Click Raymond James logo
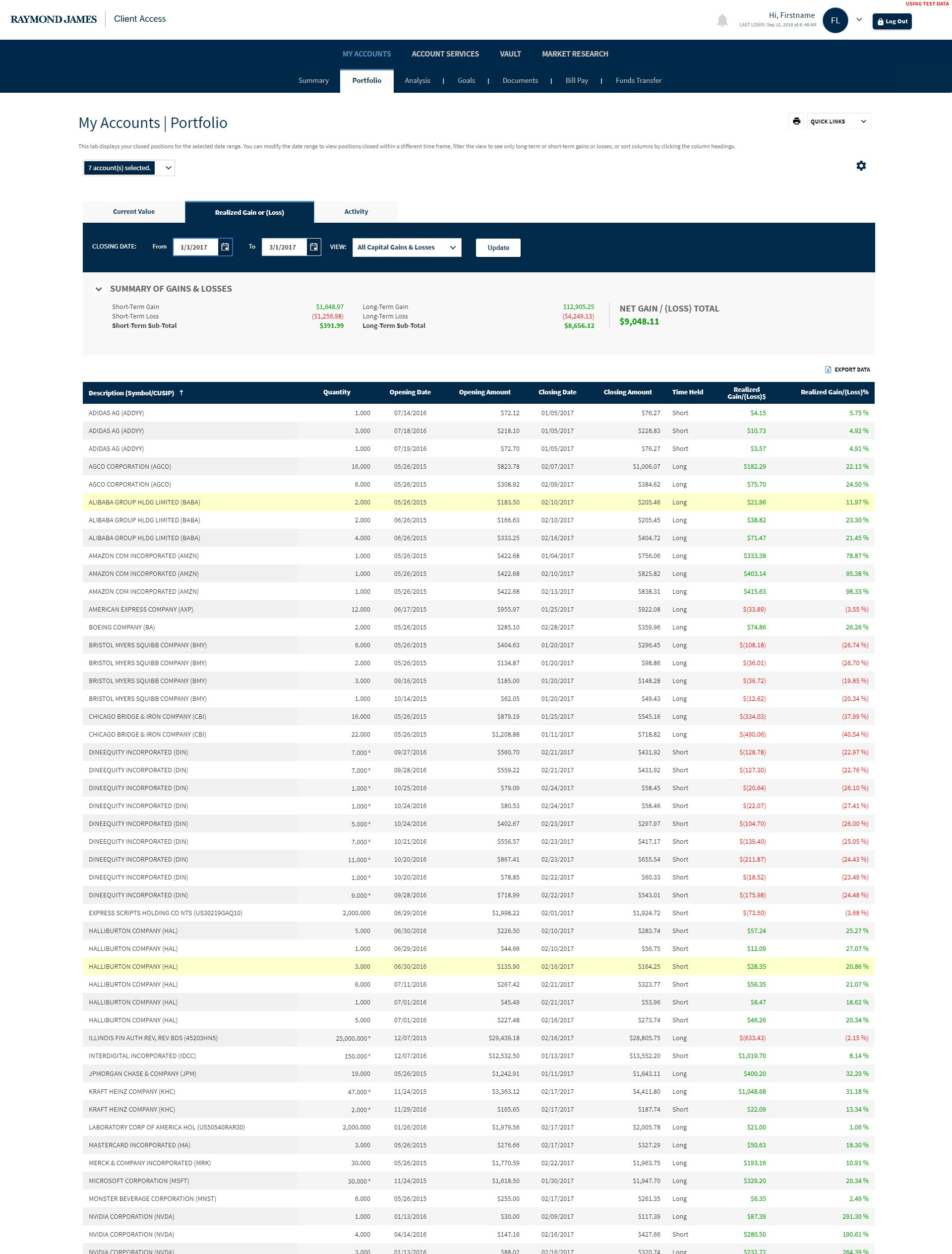952x1254 pixels. (x=54, y=19)
